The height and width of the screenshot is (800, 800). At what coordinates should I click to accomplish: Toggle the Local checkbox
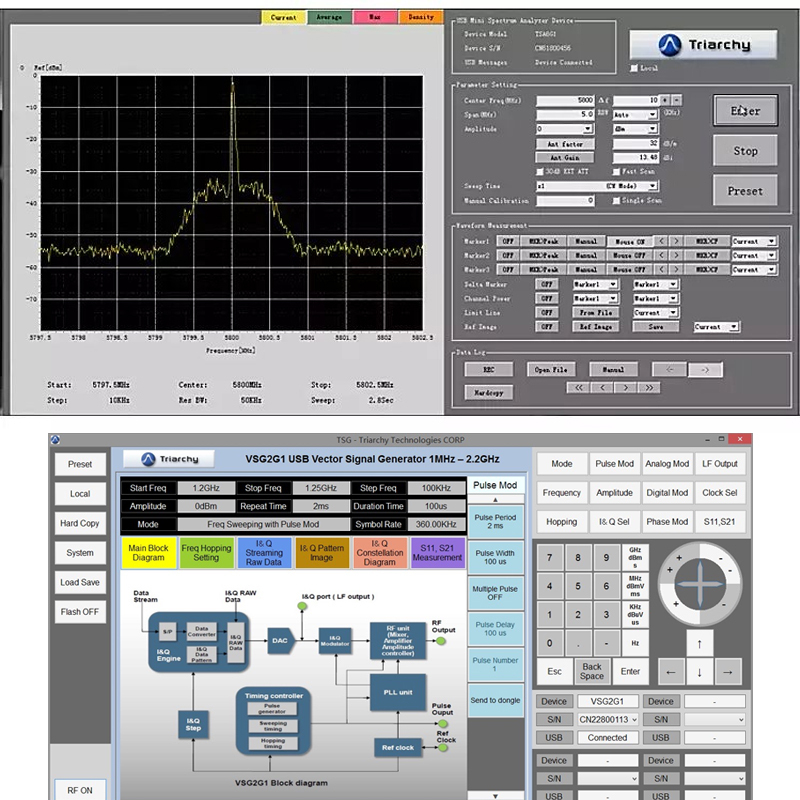point(634,68)
